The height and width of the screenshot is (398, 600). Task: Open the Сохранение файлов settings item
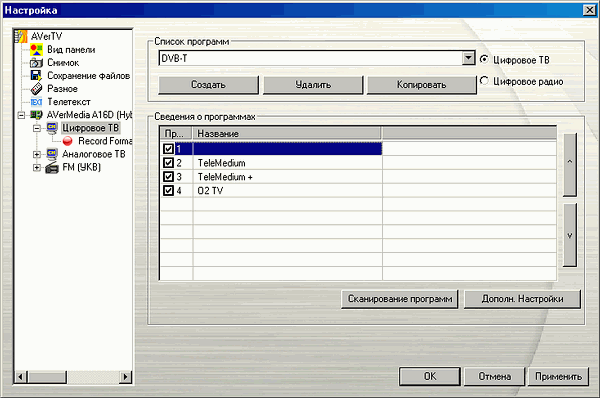[88, 76]
